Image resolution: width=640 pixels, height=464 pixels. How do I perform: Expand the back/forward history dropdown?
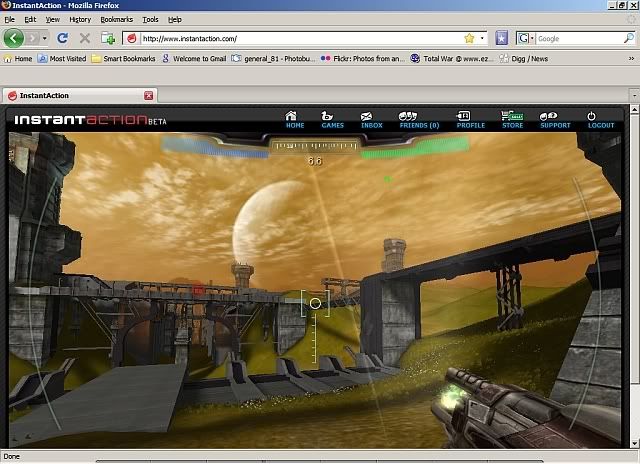42,38
